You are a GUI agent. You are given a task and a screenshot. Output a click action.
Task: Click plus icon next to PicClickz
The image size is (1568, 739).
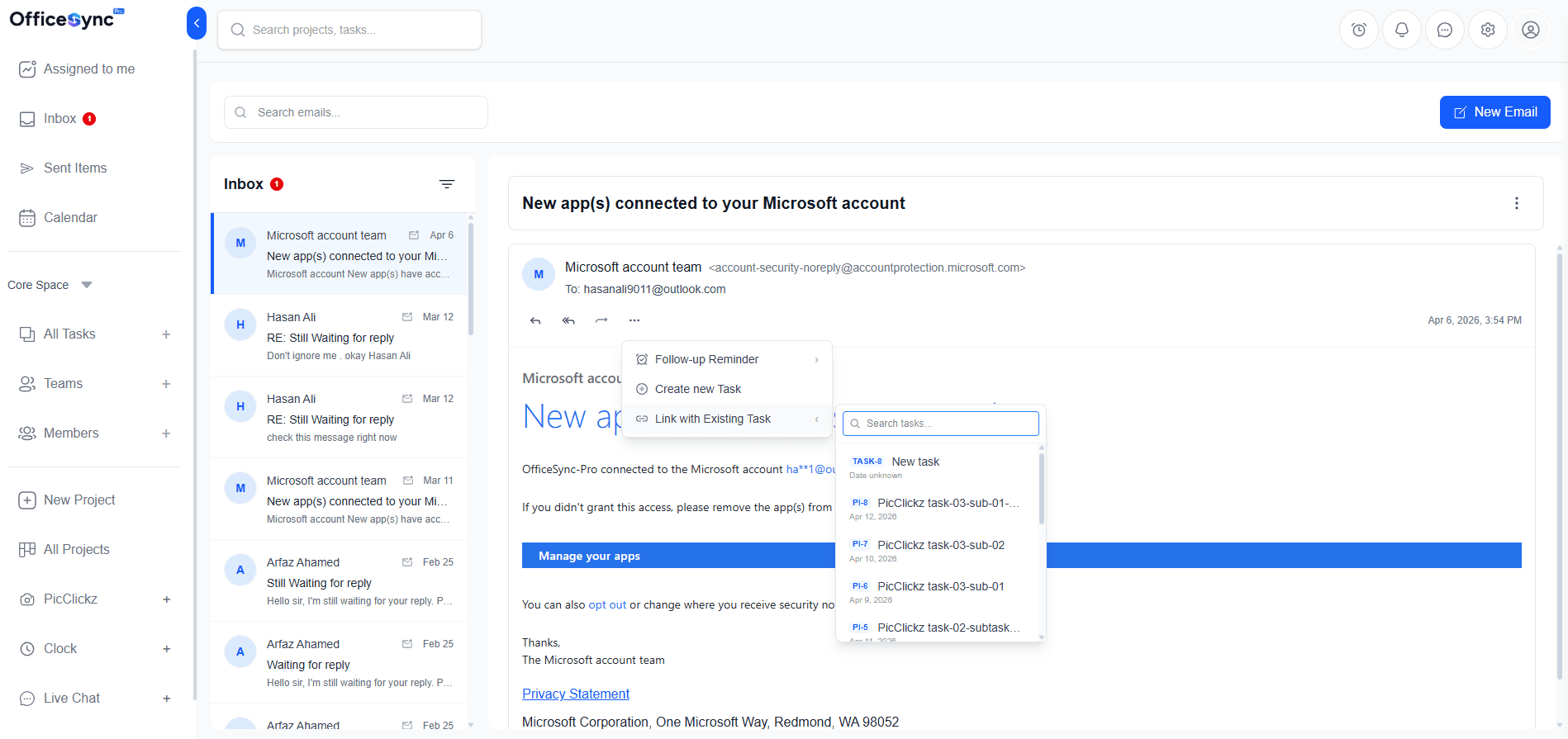(x=166, y=599)
